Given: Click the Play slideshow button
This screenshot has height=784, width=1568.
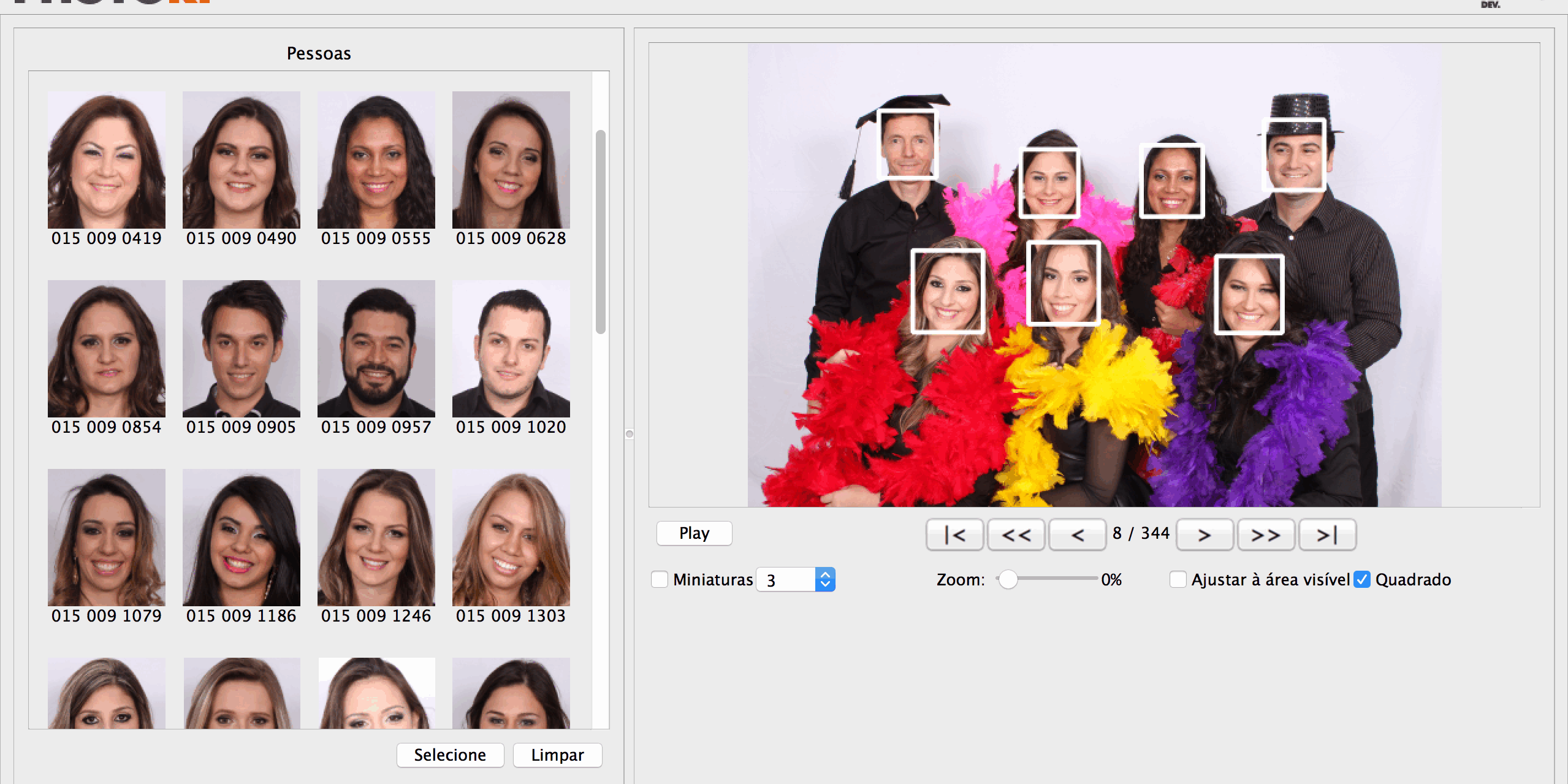Looking at the screenshot, I should point(694,533).
